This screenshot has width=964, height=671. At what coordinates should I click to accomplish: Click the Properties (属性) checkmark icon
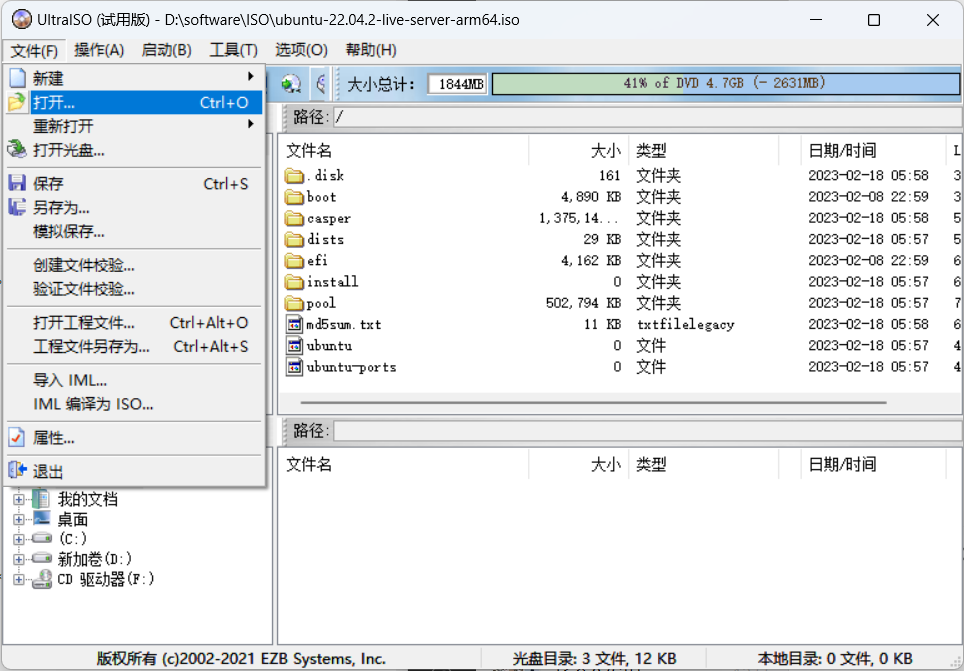pyautogui.click(x=17, y=438)
